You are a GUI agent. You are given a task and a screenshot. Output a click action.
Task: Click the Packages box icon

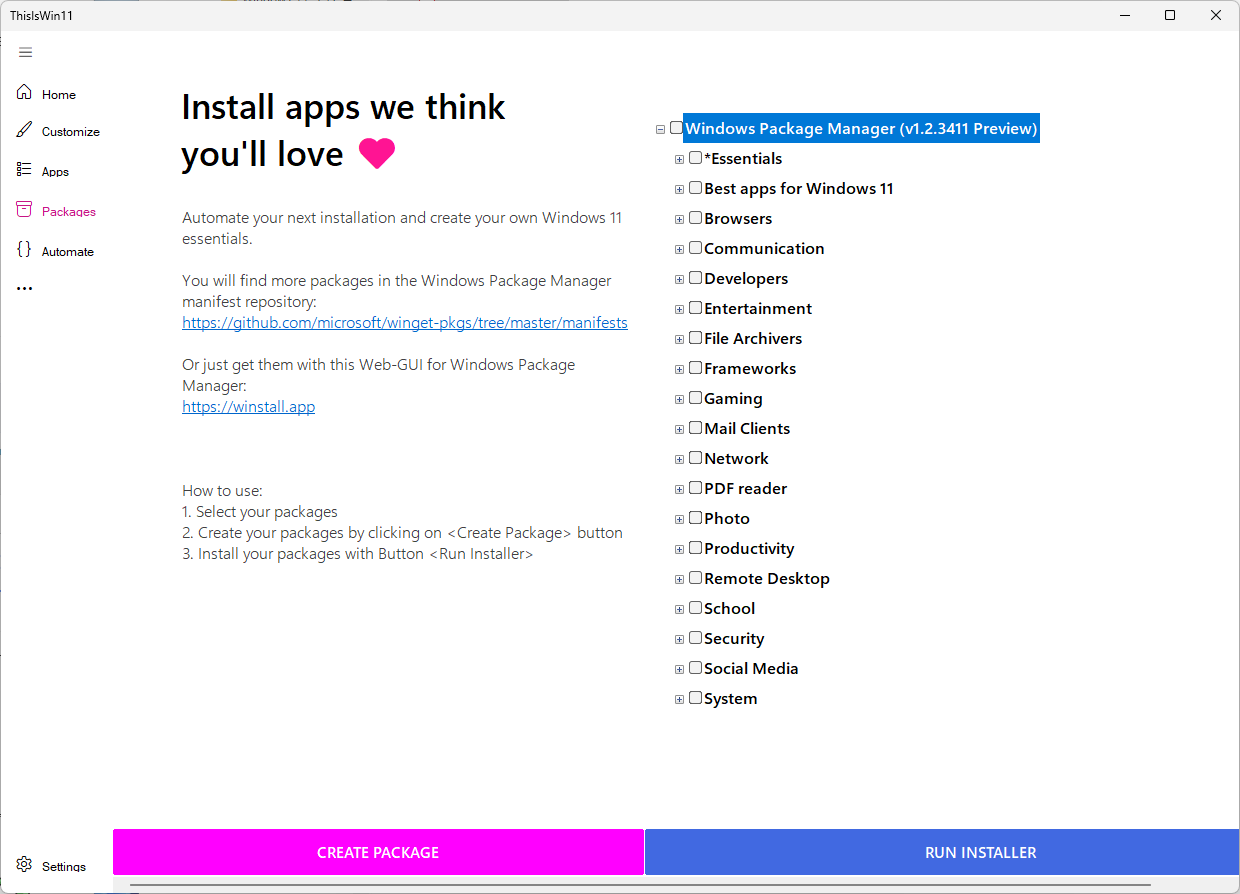pyautogui.click(x=24, y=210)
